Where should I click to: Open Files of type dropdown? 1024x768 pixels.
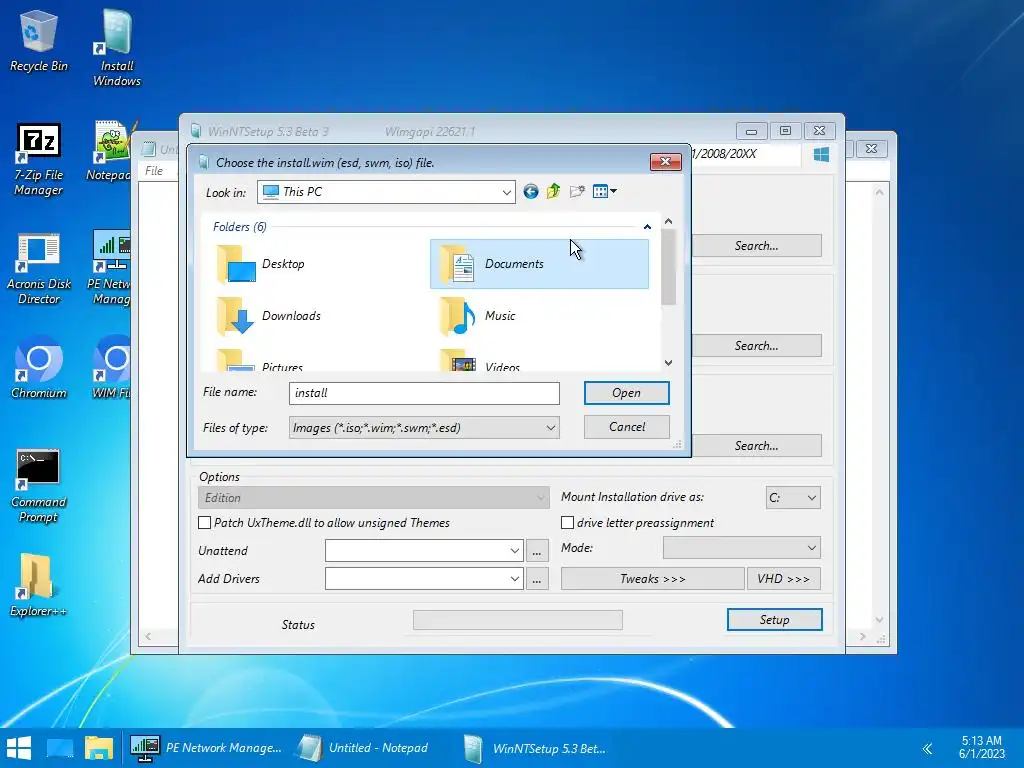click(x=551, y=428)
